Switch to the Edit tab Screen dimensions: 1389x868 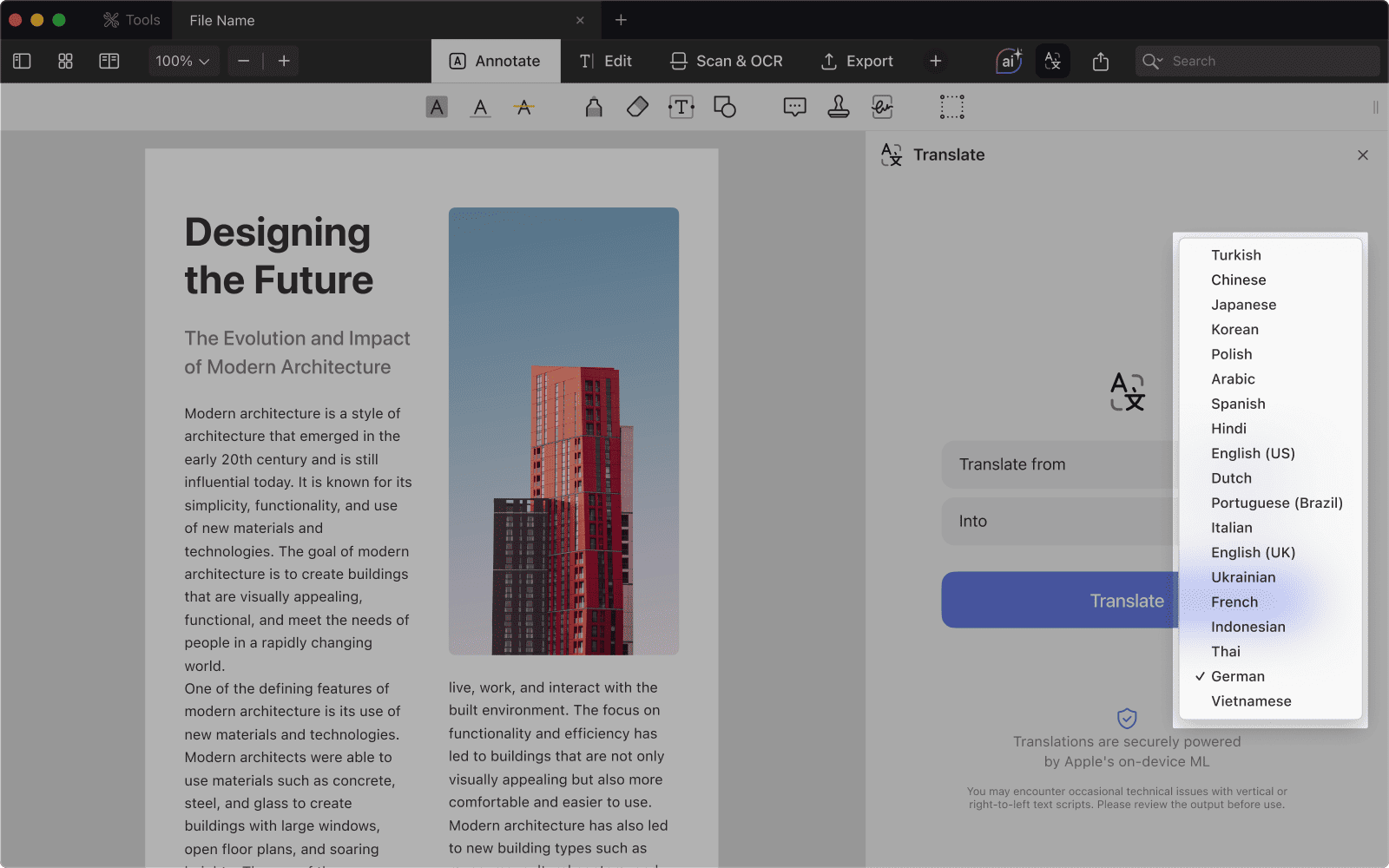coord(606,61)
